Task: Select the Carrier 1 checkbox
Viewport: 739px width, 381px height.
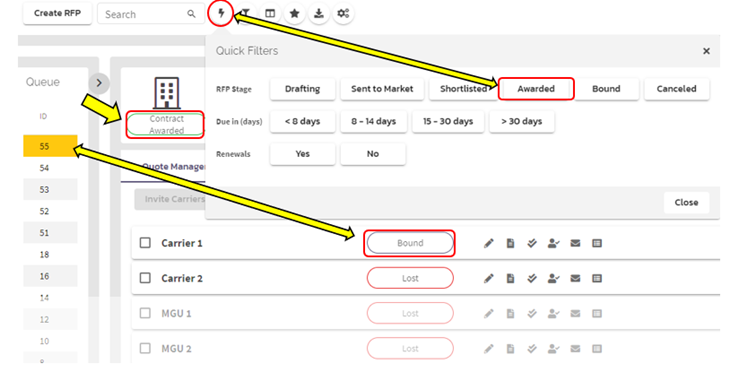Action: 145,243
